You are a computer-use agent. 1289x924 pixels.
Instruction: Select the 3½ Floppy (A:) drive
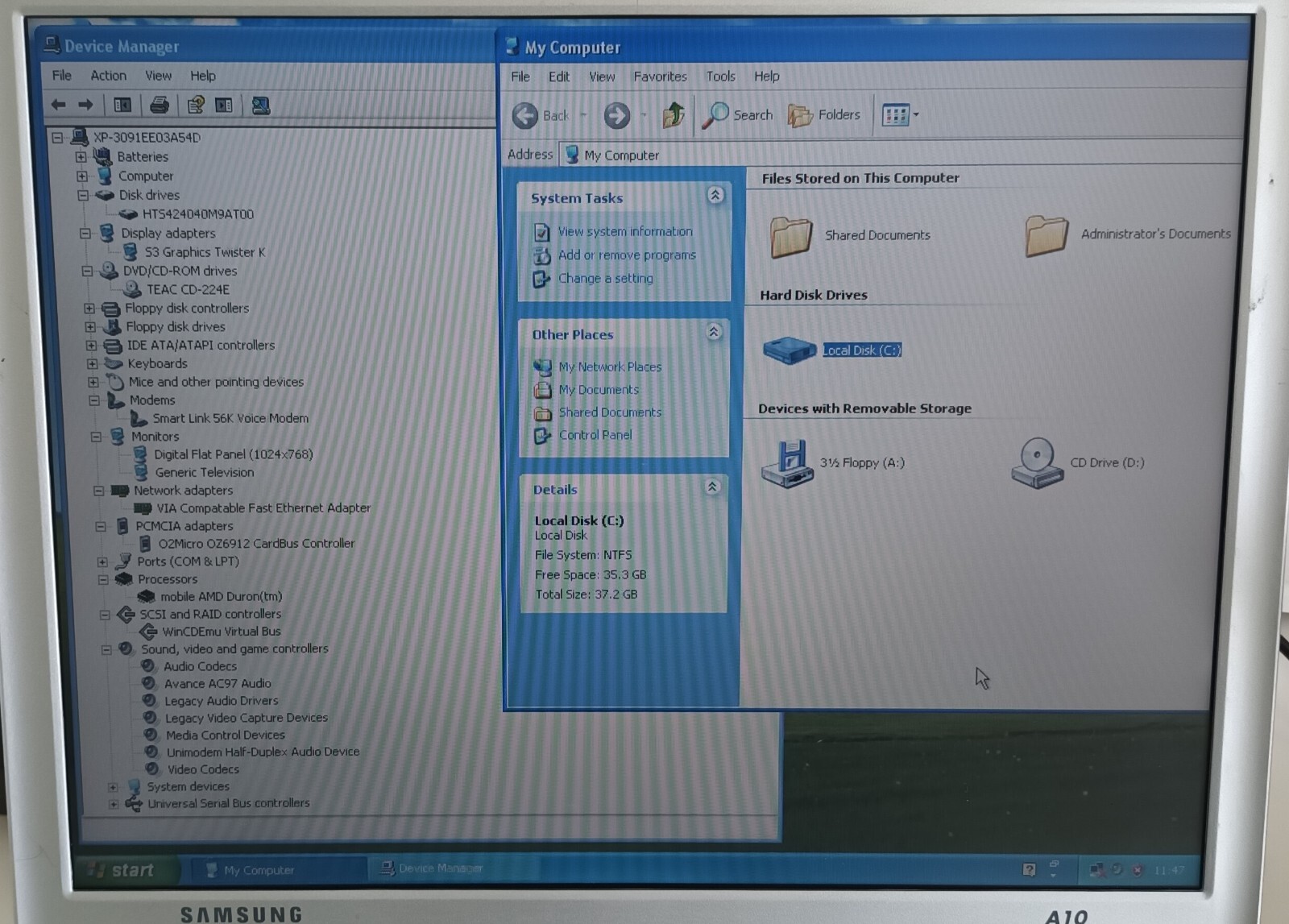point(834,463)
